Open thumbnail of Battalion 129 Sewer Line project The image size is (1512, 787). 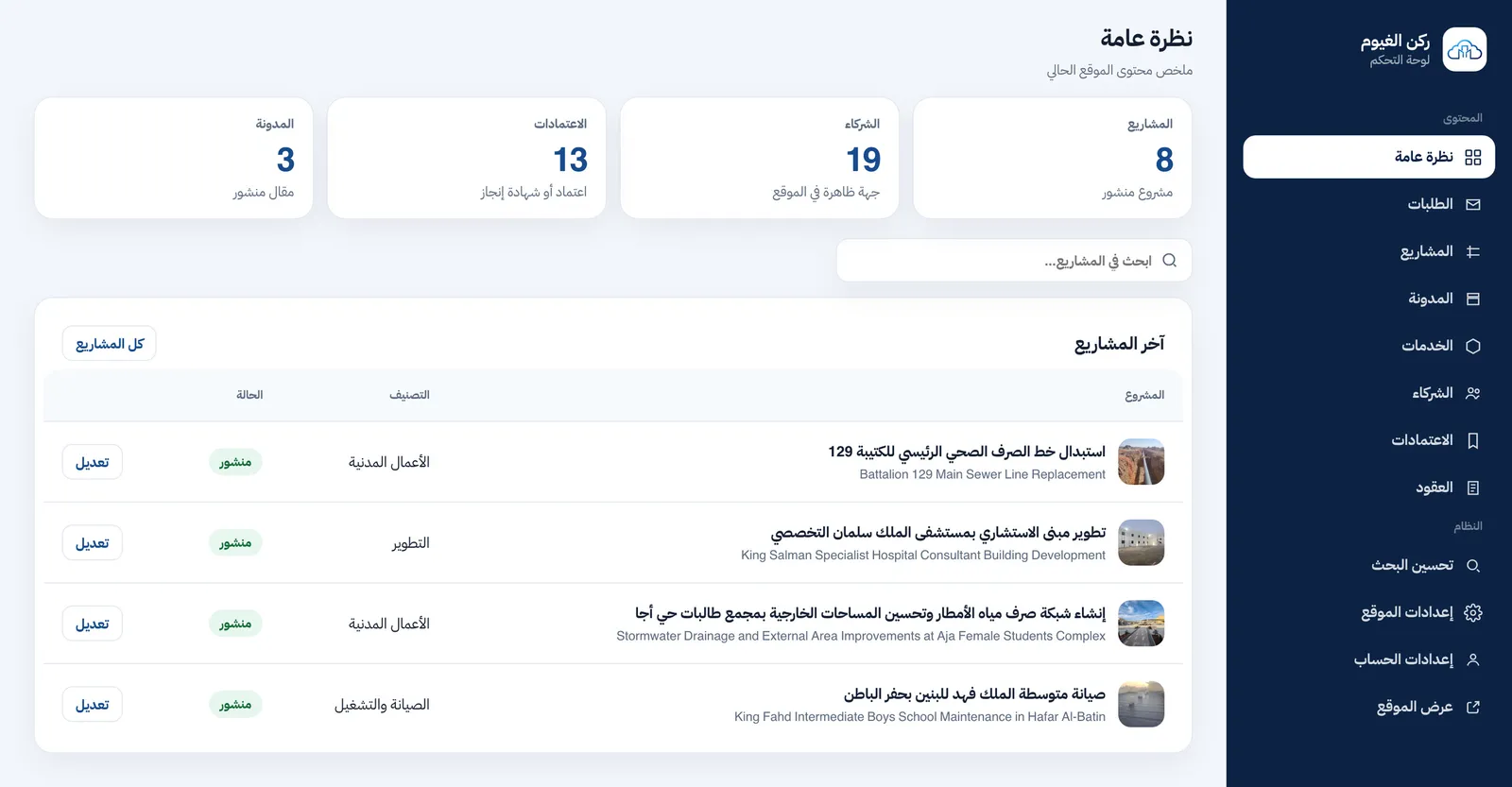point(1141,462)
